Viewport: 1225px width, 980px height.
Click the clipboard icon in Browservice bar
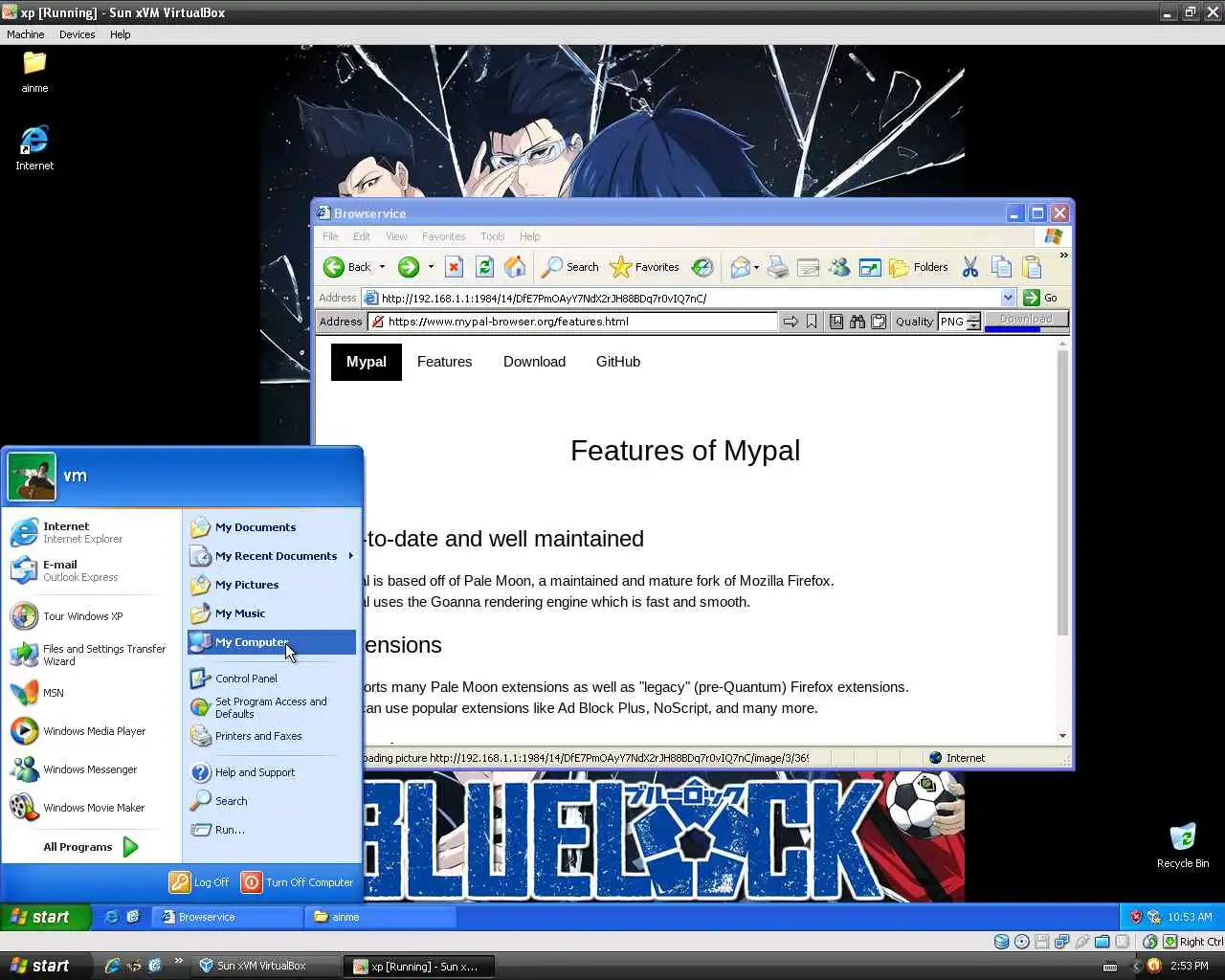click(x=878, y=322)
